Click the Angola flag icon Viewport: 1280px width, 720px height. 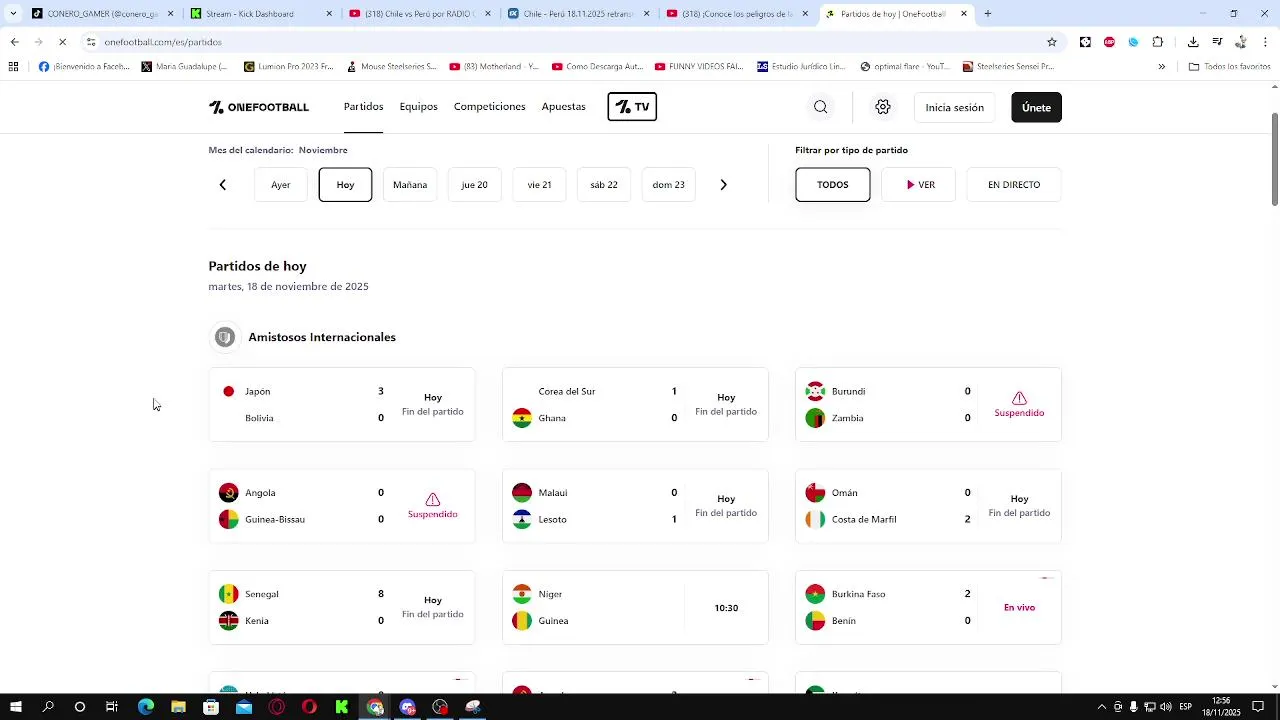(x=229, y=493)
